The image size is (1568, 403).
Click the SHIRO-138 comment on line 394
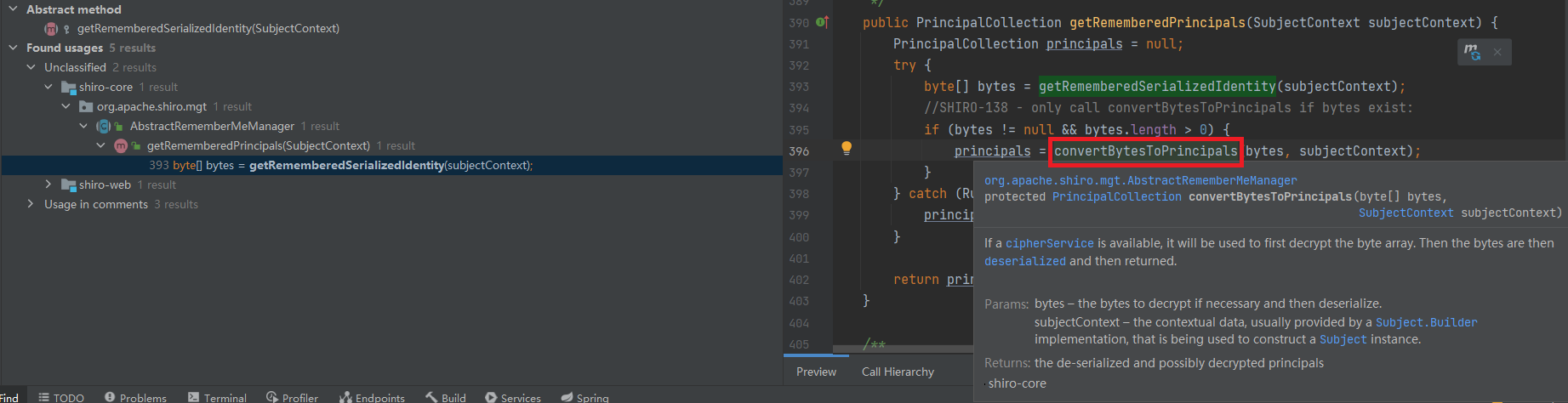[x=1168, y=108]
